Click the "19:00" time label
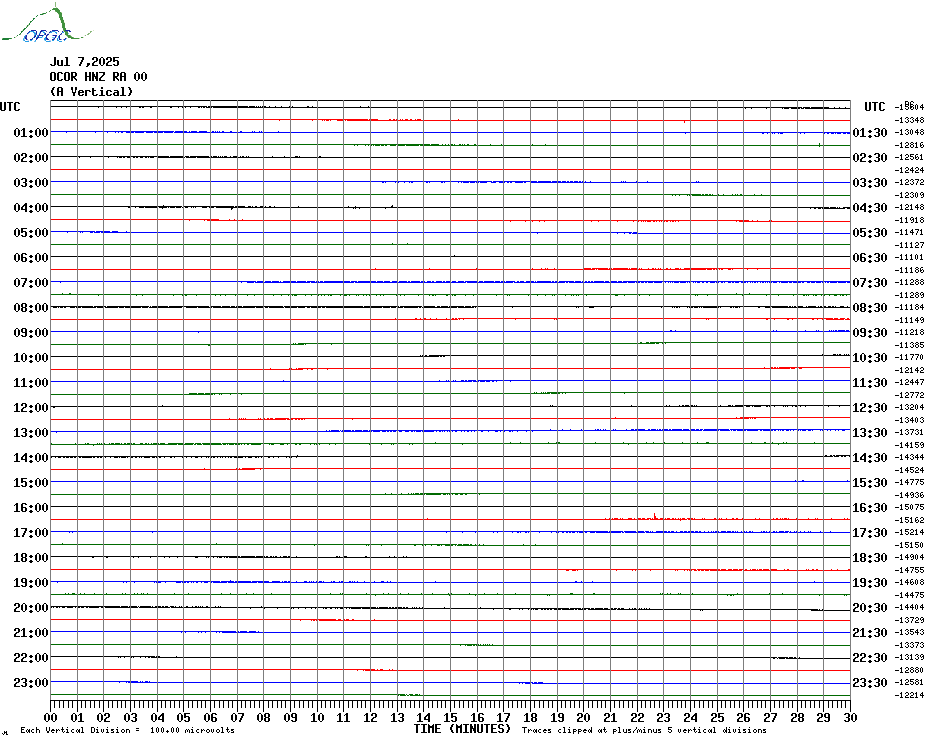Screen dimensions: 930x744 pos(31,583)
